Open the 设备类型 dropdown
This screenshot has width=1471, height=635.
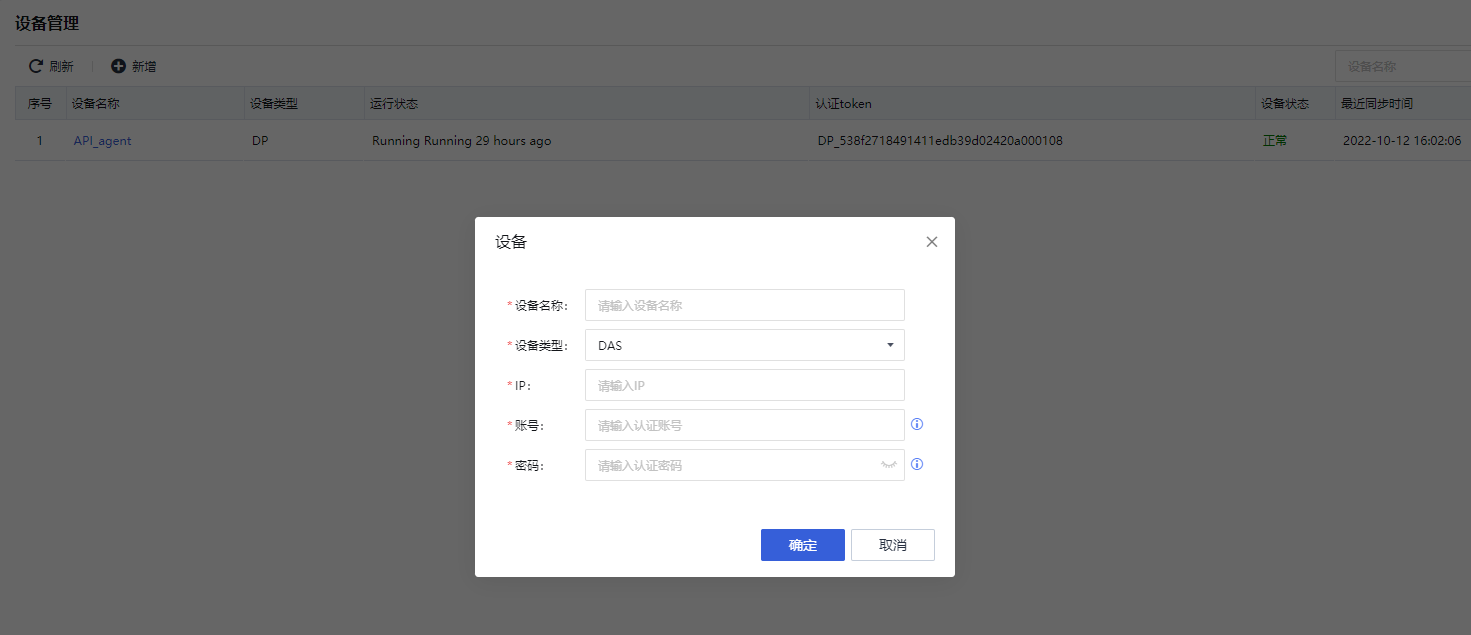744,344
